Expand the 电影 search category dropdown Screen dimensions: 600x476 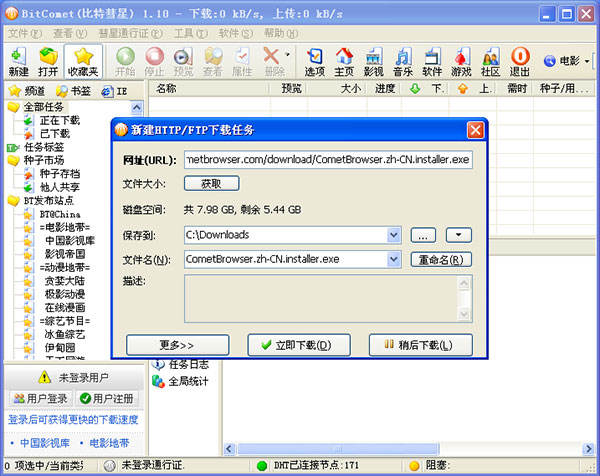tap(587, 61)
